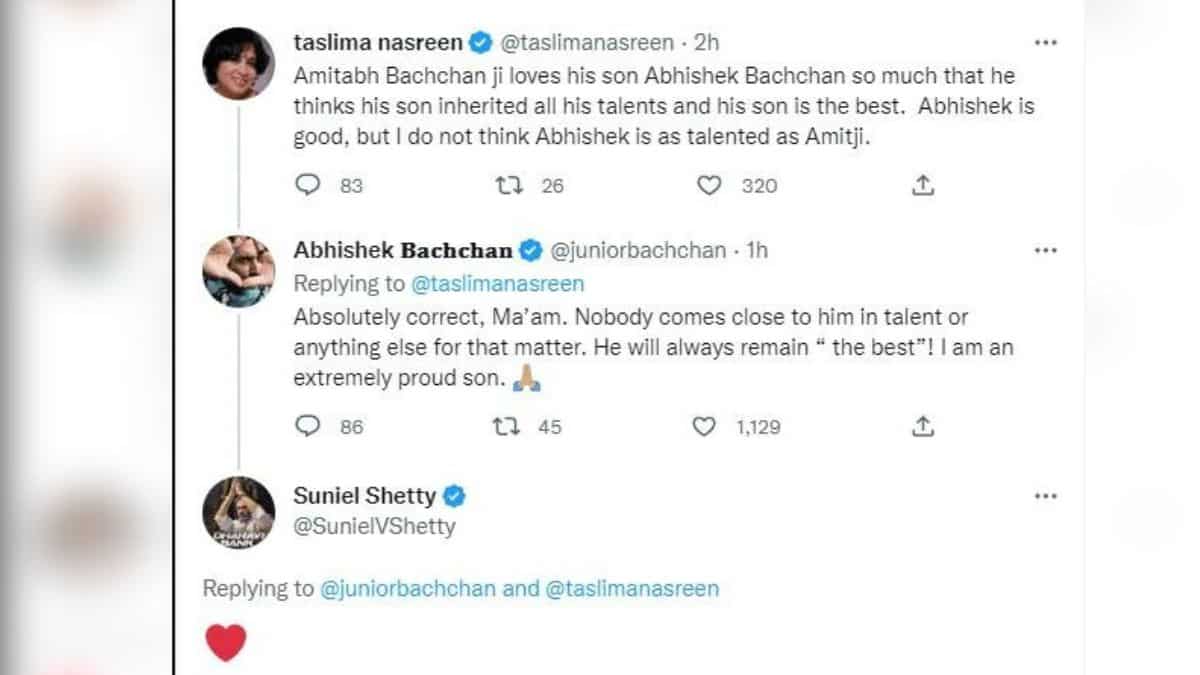
Task: Retweet Abhishek Bachchan's reply
Action: coord(508,427)
